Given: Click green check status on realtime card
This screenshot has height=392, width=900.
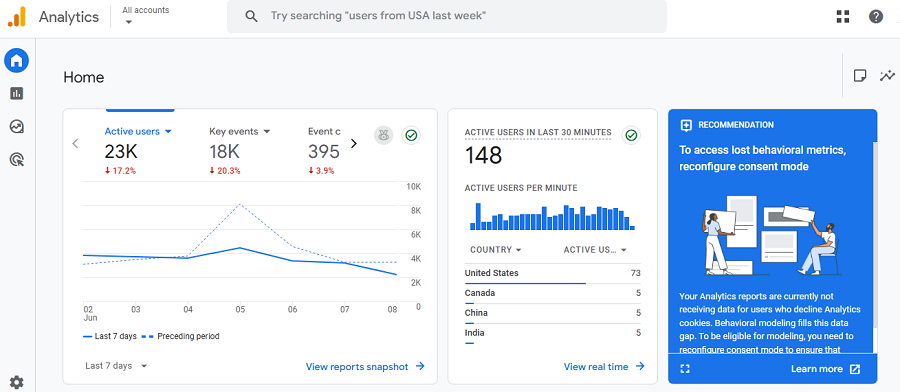Looking at the screenshot, I should 631,135.
